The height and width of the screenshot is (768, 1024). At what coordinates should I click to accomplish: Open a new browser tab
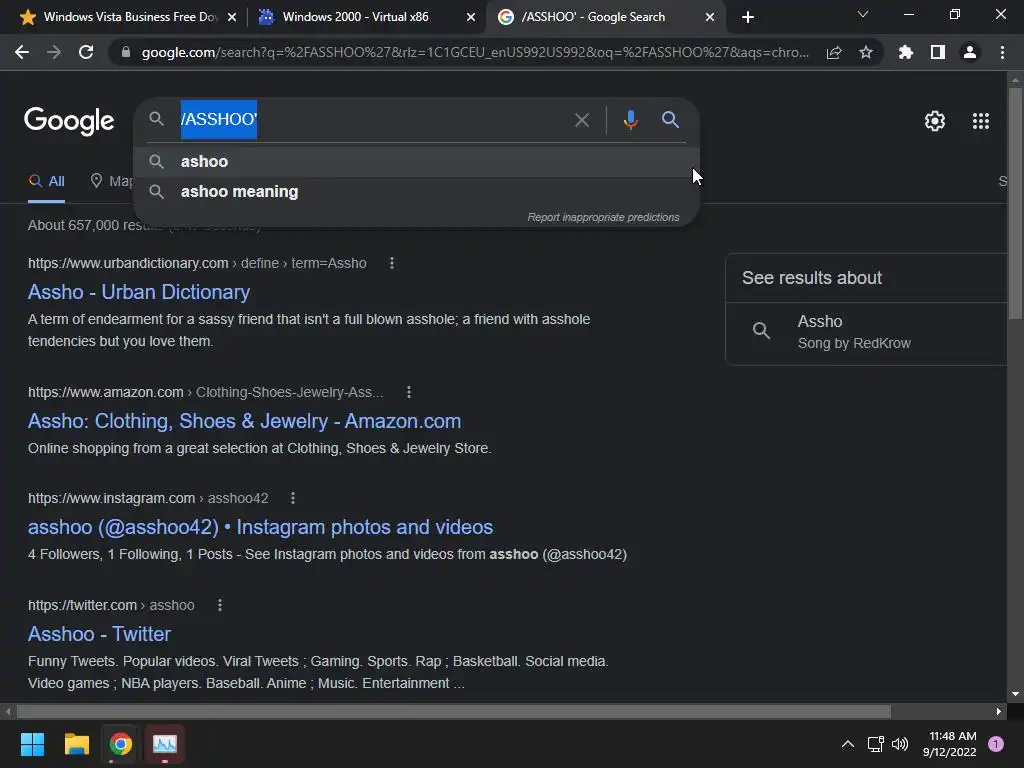point(748,17)
